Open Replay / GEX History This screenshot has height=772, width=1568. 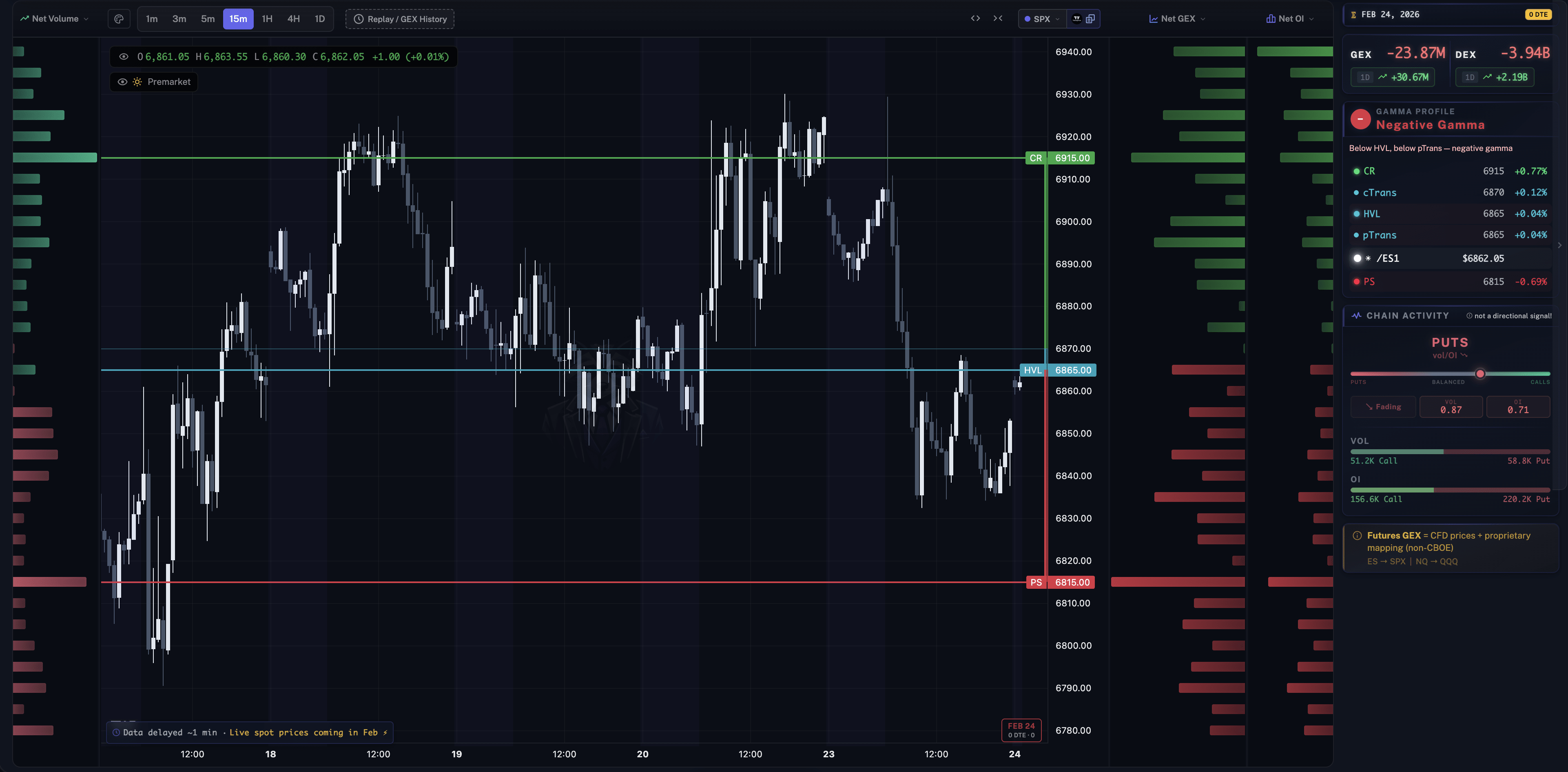[x=400, y=19]
